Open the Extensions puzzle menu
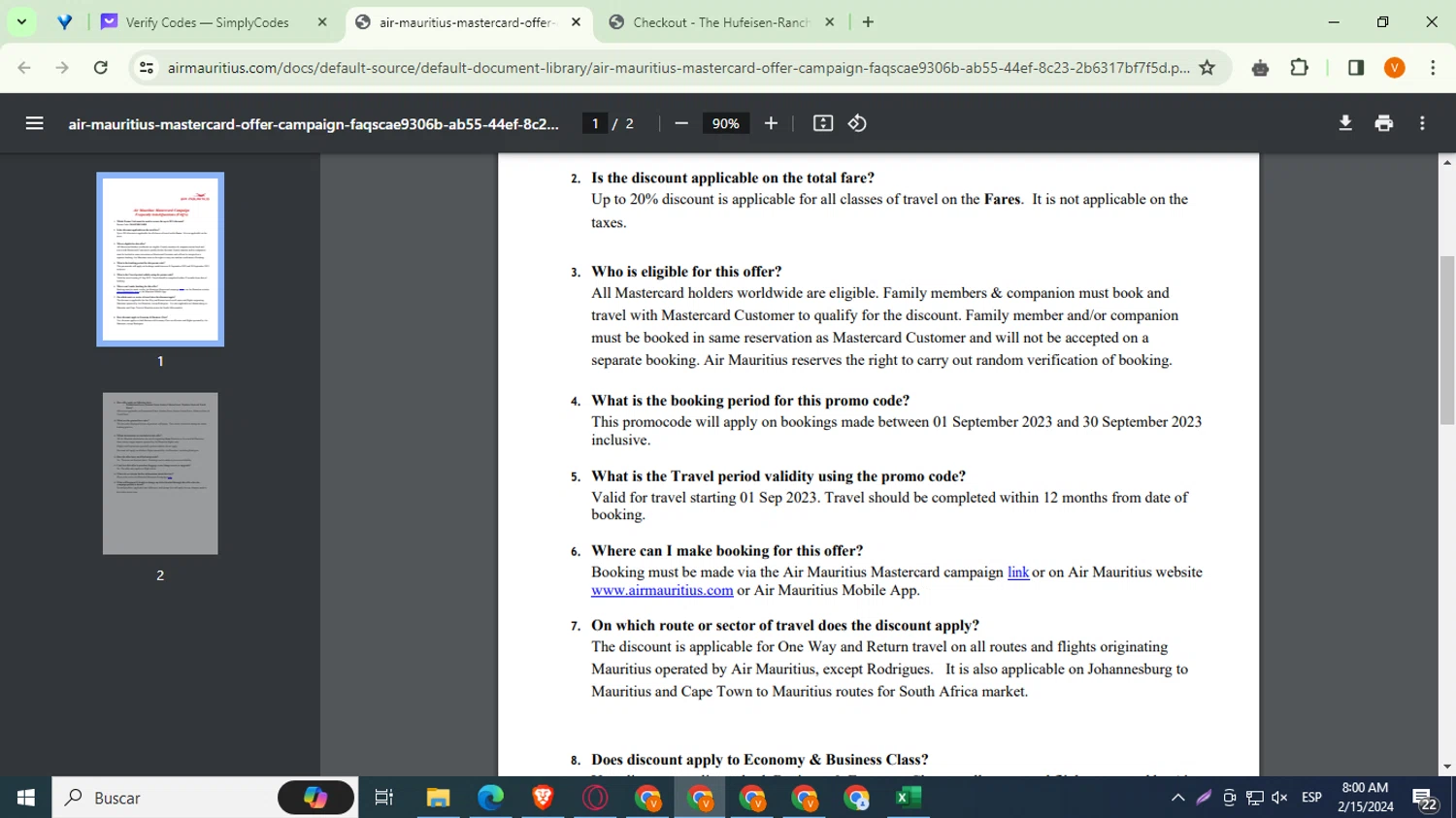Viewport: 1456px width, 818px height. pyautogui.click(x=1299, y=68)
